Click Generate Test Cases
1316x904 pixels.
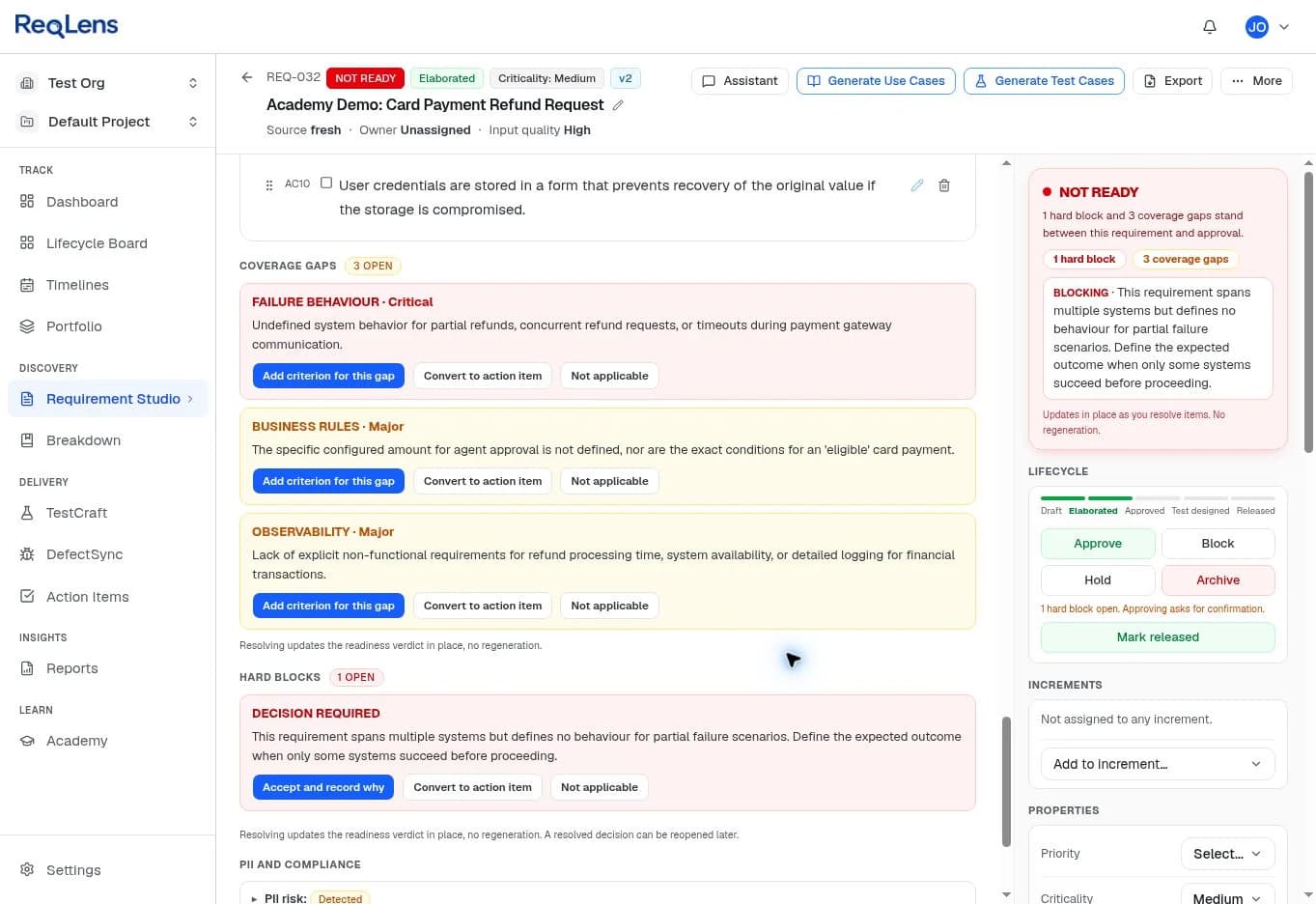click(x=1045, y=81)
